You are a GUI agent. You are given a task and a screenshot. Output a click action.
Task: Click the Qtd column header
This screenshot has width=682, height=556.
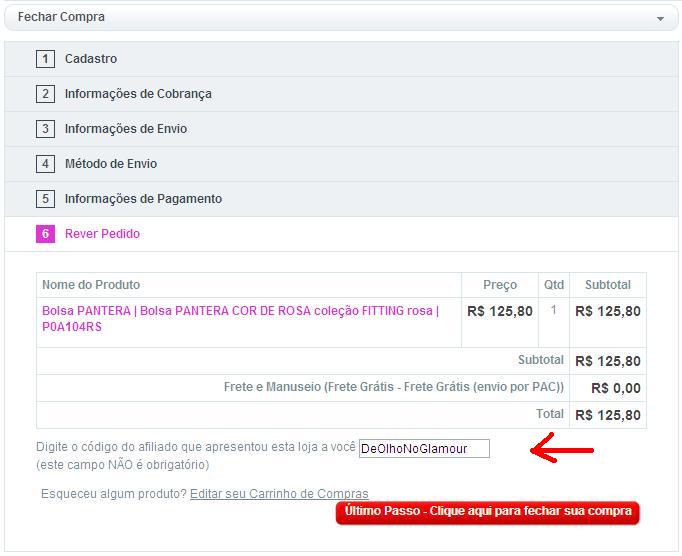click(554, 285)
